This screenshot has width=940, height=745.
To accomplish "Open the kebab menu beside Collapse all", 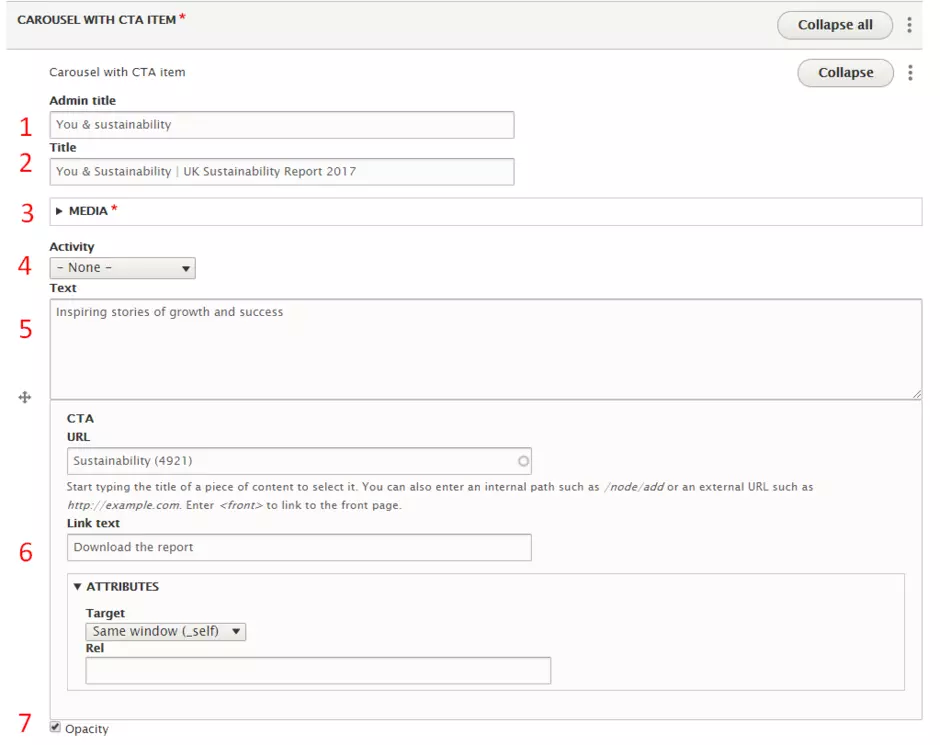I will coord(910,25).
